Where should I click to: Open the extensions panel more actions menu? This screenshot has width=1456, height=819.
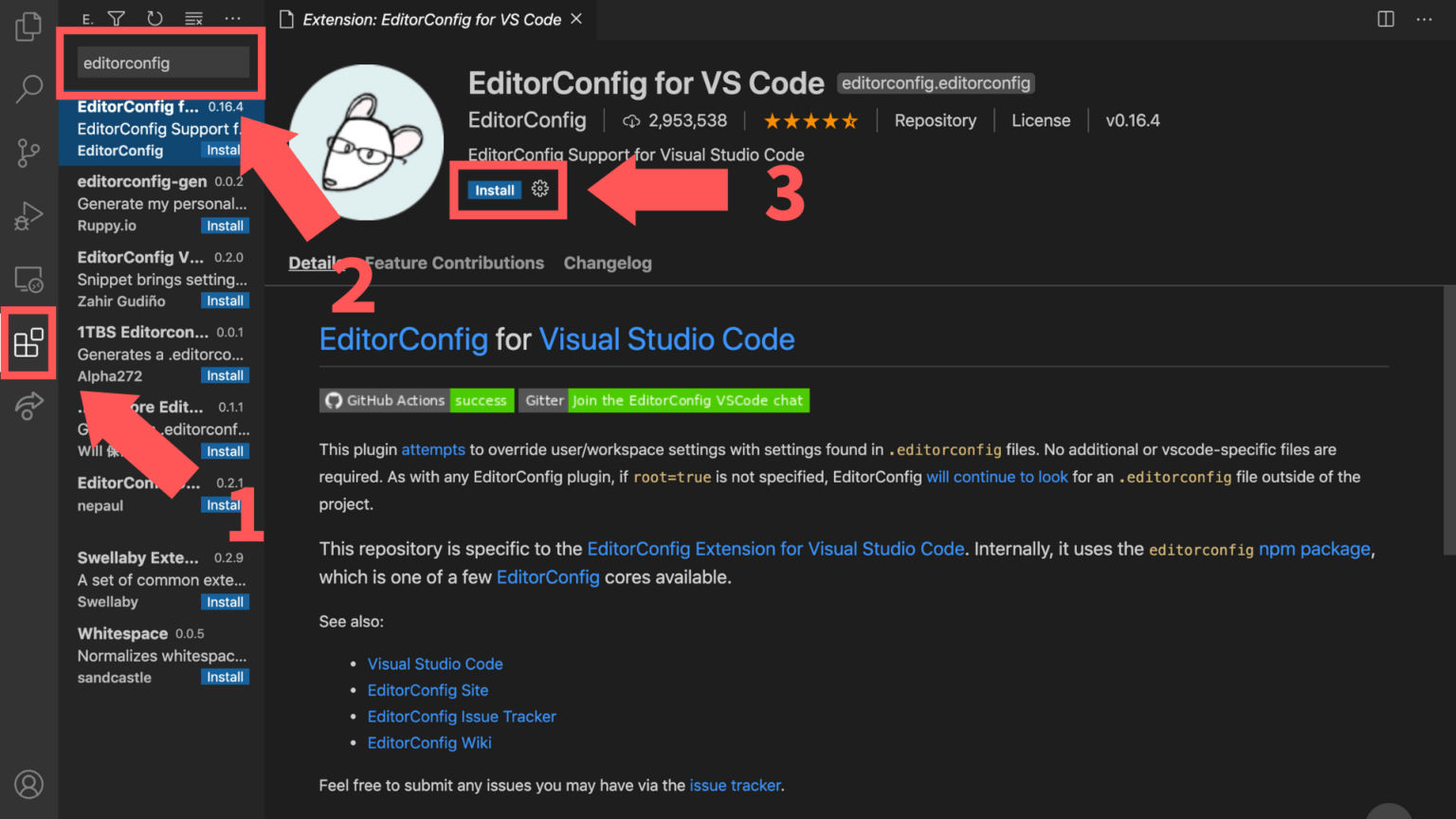click(x=232, y=18)
